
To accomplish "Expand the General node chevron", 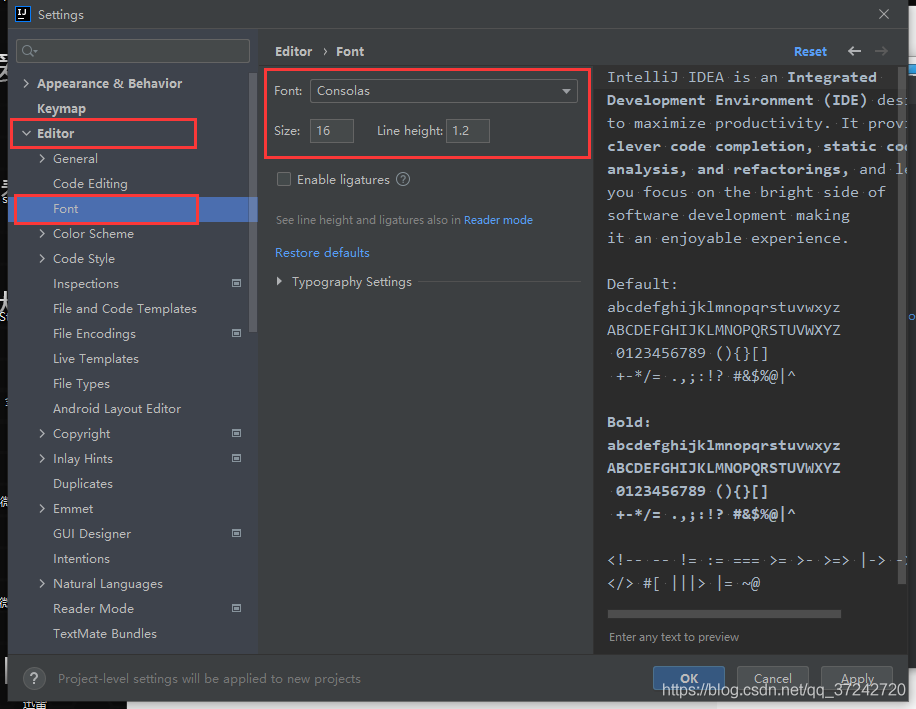I will pyautogui.click(x=42, y=158).
